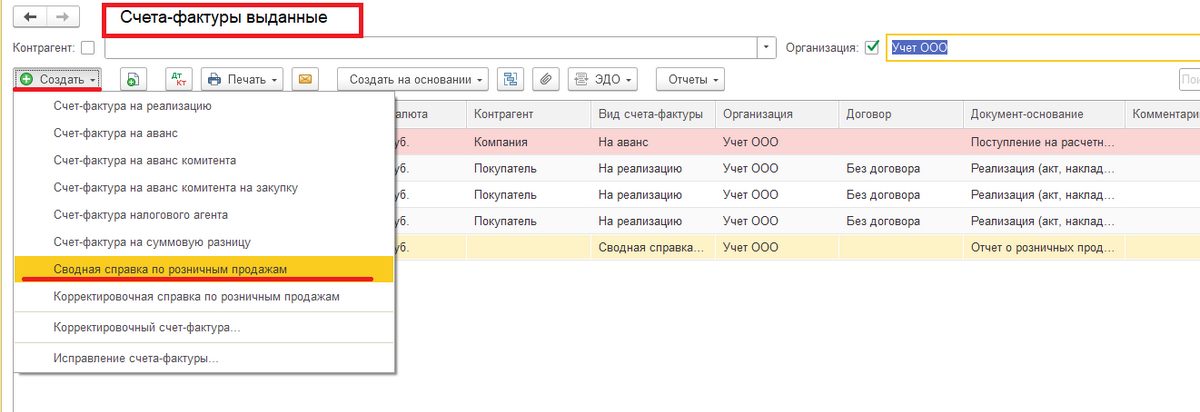
Task: Uncheck the Организация filter checkbox
Action: click(x=872, y=47)
